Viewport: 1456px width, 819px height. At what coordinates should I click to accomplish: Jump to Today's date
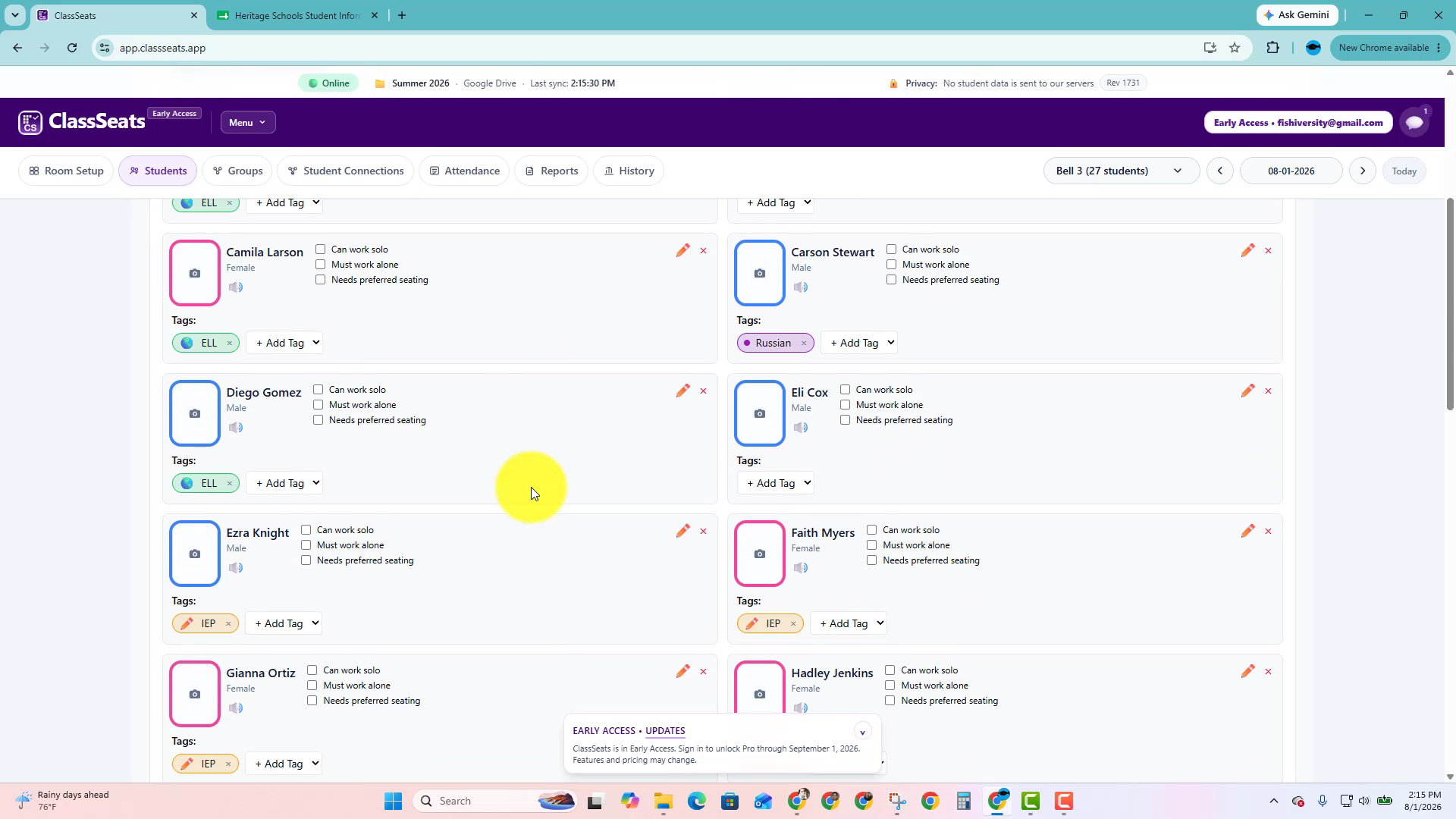point(1404,171)
